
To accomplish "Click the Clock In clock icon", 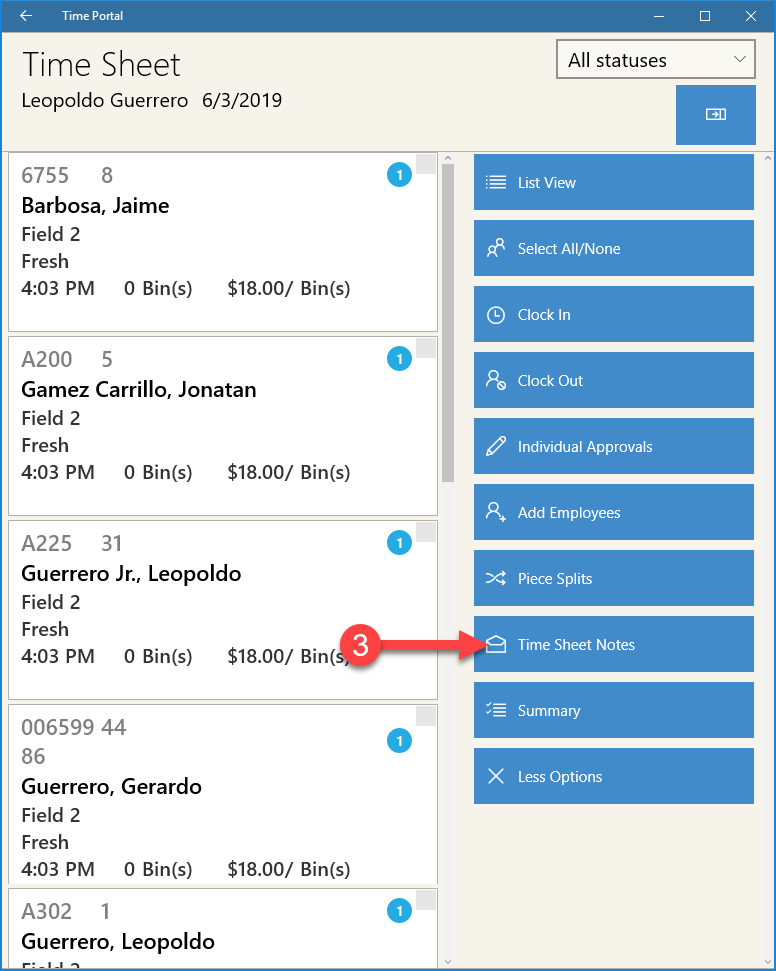I will [495, 315].
